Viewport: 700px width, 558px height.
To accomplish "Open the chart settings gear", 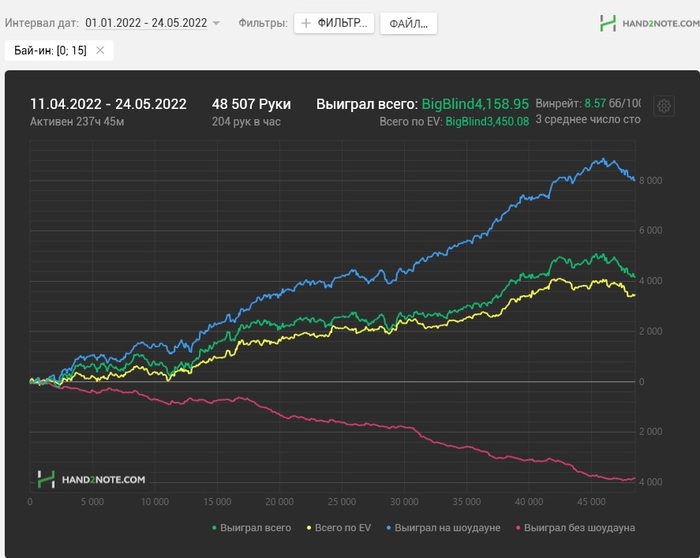I will (x=664, y=106).
